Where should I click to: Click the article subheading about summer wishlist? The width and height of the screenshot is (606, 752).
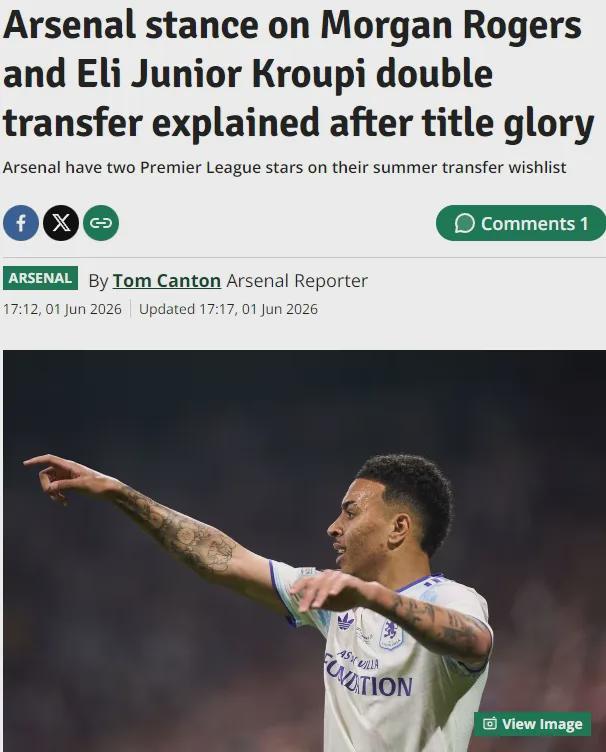pos(284,168)
